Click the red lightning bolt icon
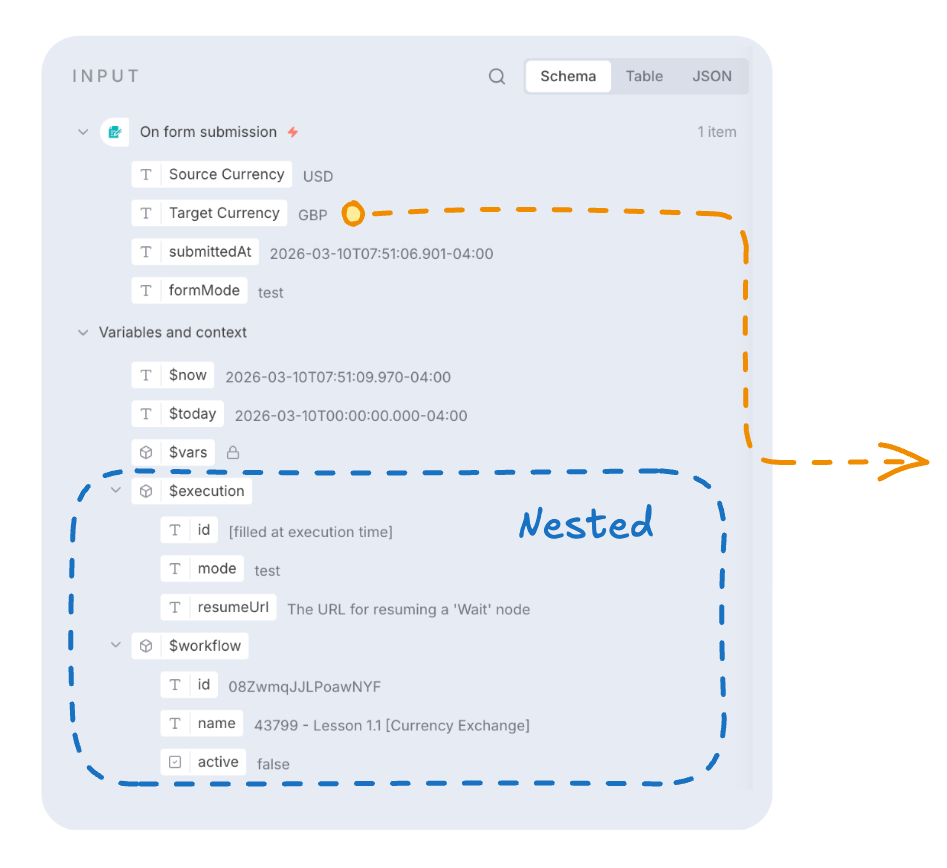The image size is (947, 868). [293, 132]
